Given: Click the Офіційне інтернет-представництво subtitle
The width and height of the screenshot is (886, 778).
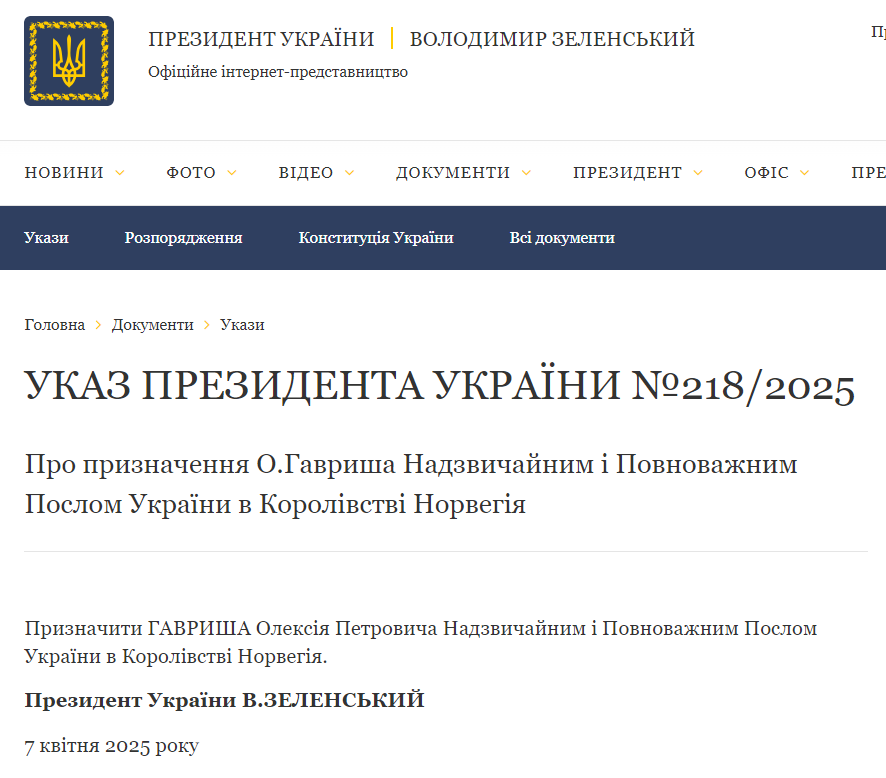Looking at the screenshot, I should click(278, 71).
